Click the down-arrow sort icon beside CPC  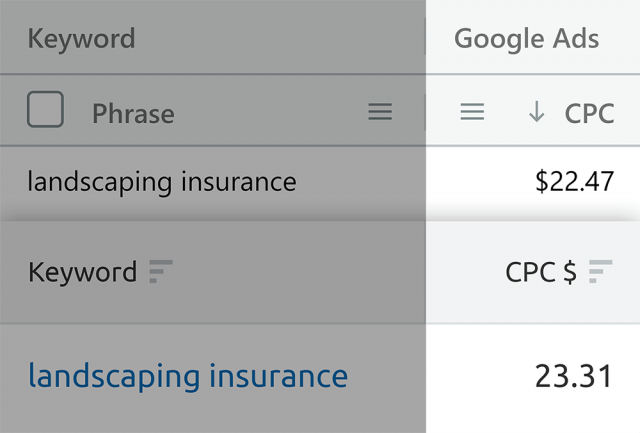click(537, 113)
